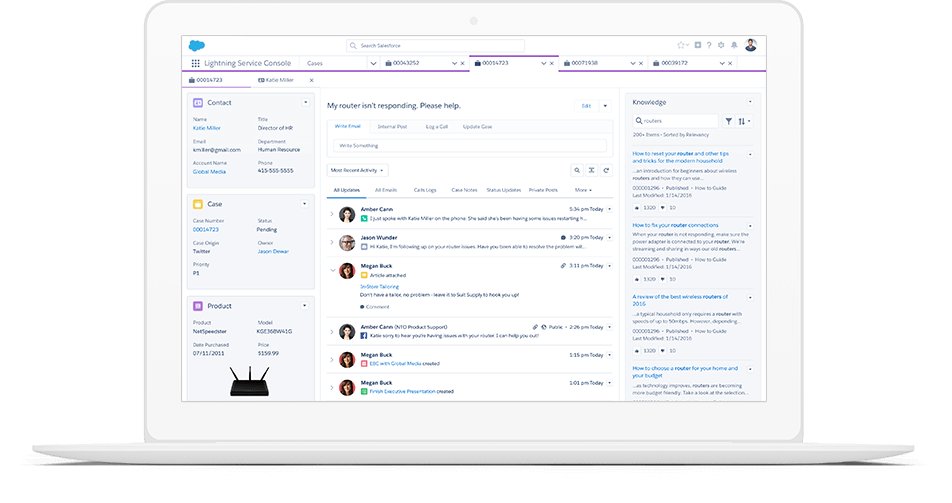The height and width of the screenshot is (503, 952).
Task: Open the Setup gear icon
Action: pyautogui.click(x=722, y=45)
